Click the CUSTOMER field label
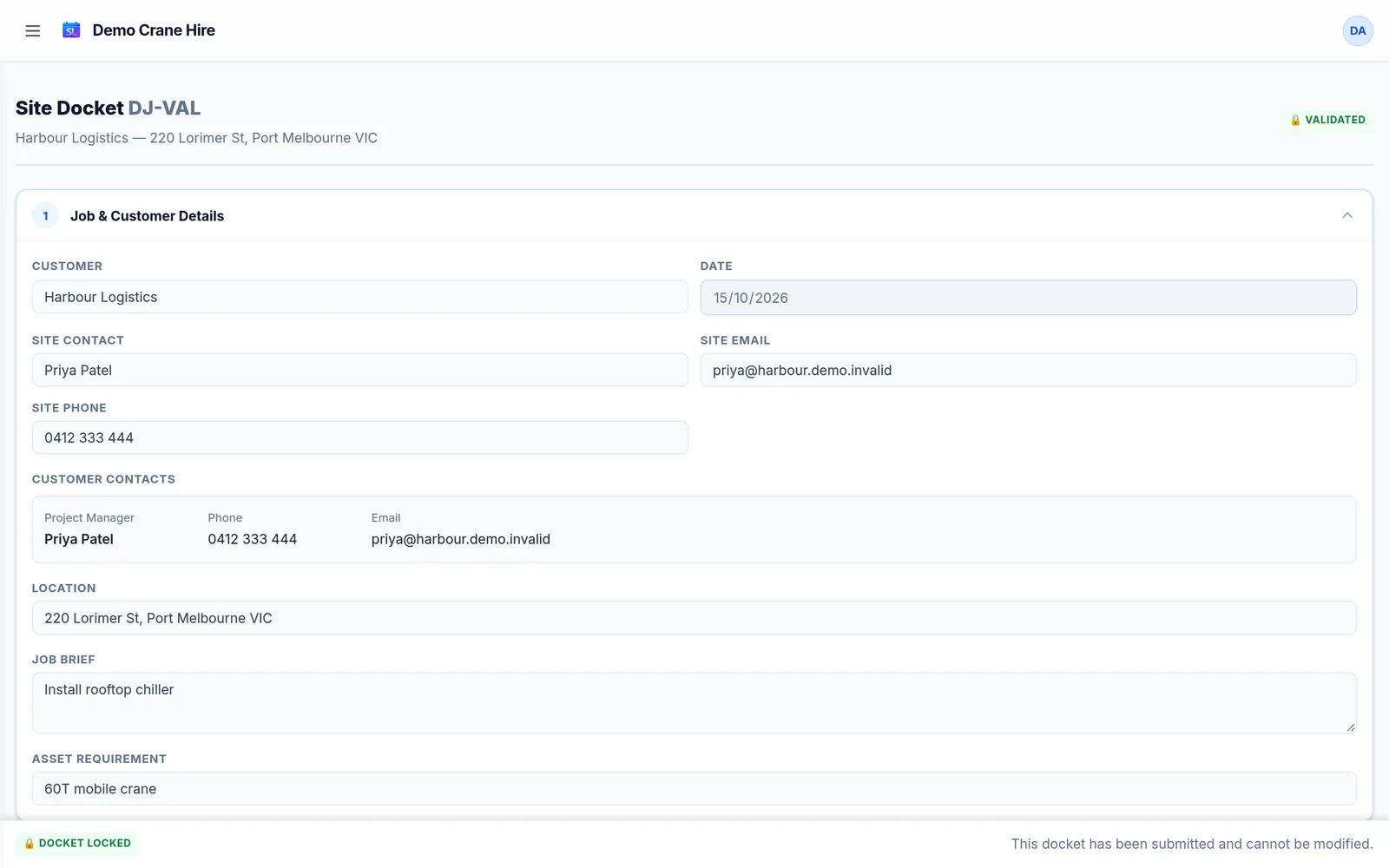 67,266
